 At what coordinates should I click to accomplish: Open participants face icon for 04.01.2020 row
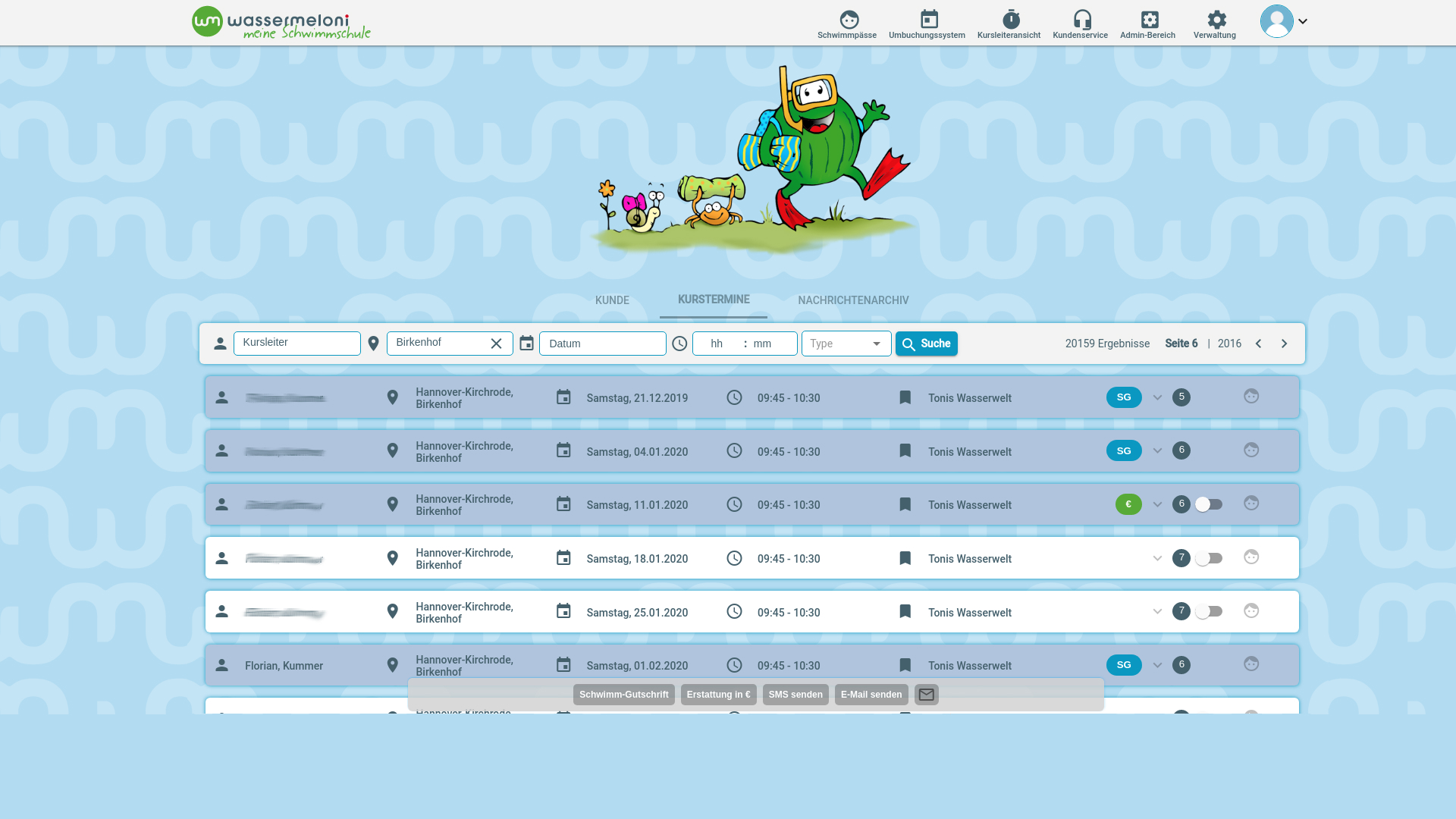(x=1251, y=450)
